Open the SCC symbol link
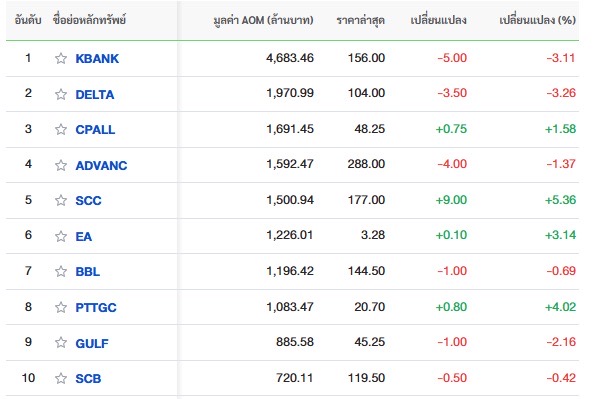 pos(88,200)
